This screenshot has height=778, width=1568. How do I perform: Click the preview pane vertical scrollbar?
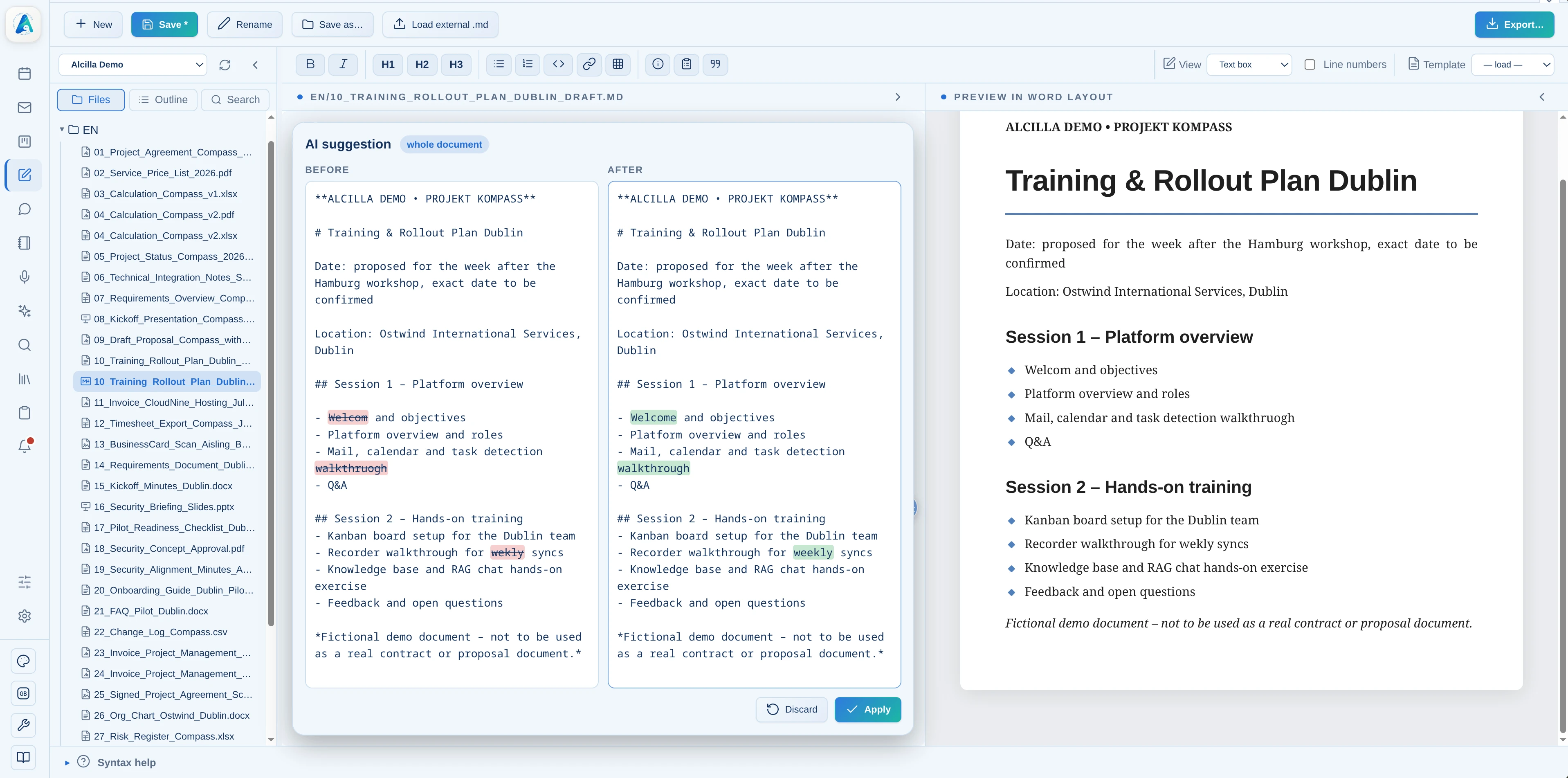point(1562,456)
